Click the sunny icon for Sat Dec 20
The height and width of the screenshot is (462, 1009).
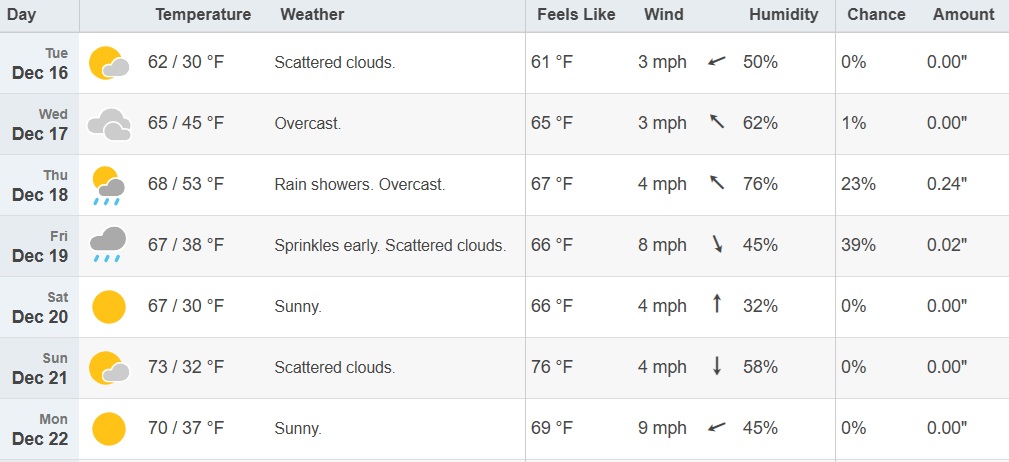pos(109,306)
